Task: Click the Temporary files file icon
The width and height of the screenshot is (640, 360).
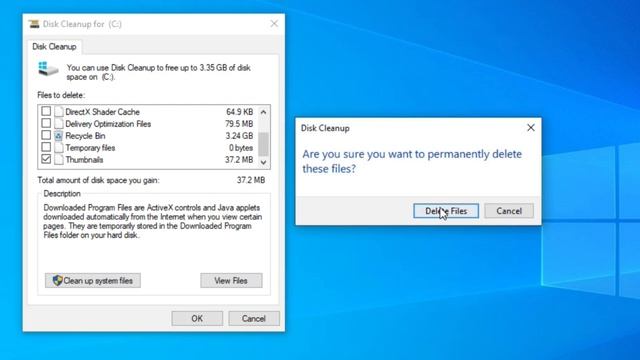Action: tap(59, 148)
